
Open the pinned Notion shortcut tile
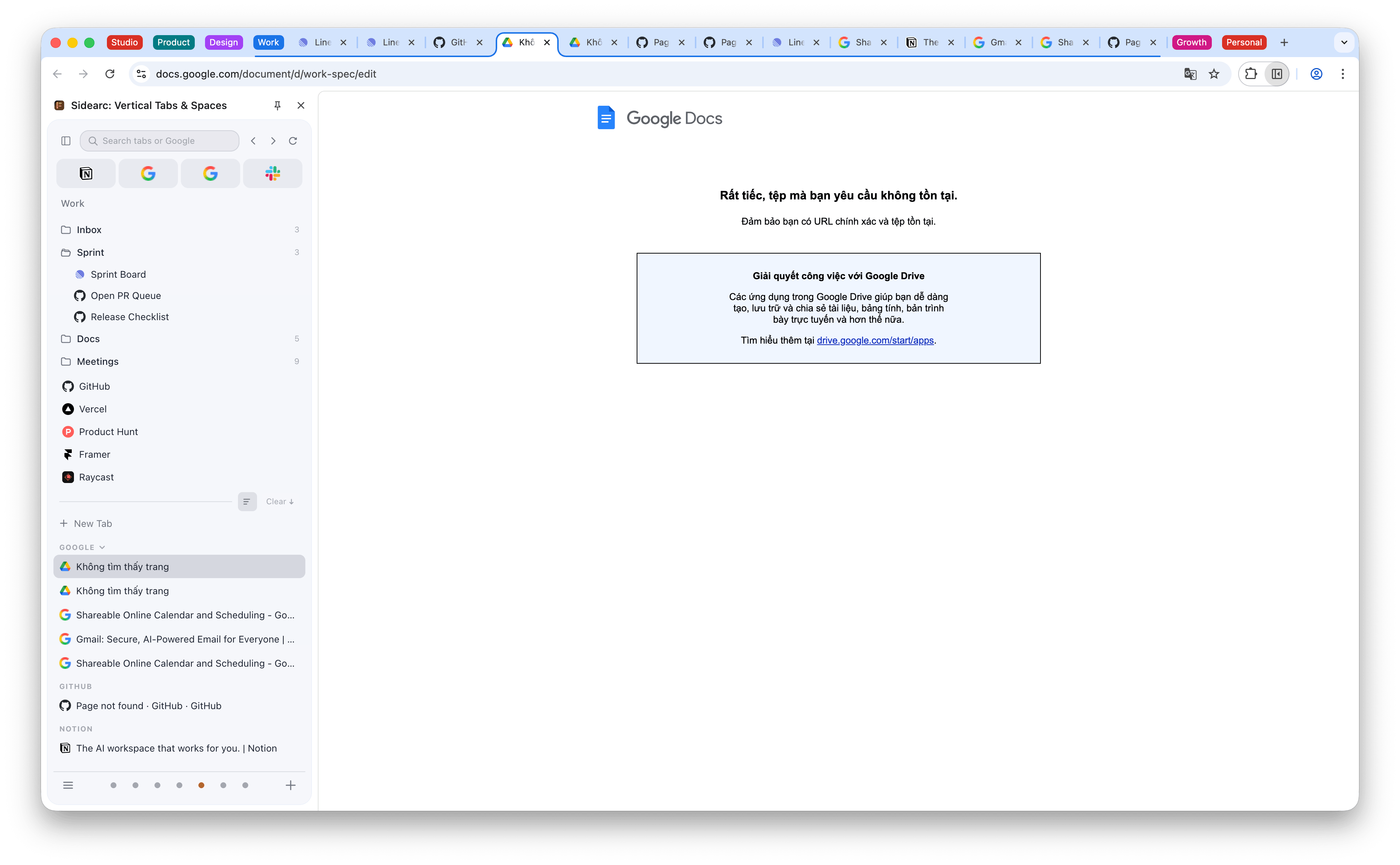(x=86, y=173)
